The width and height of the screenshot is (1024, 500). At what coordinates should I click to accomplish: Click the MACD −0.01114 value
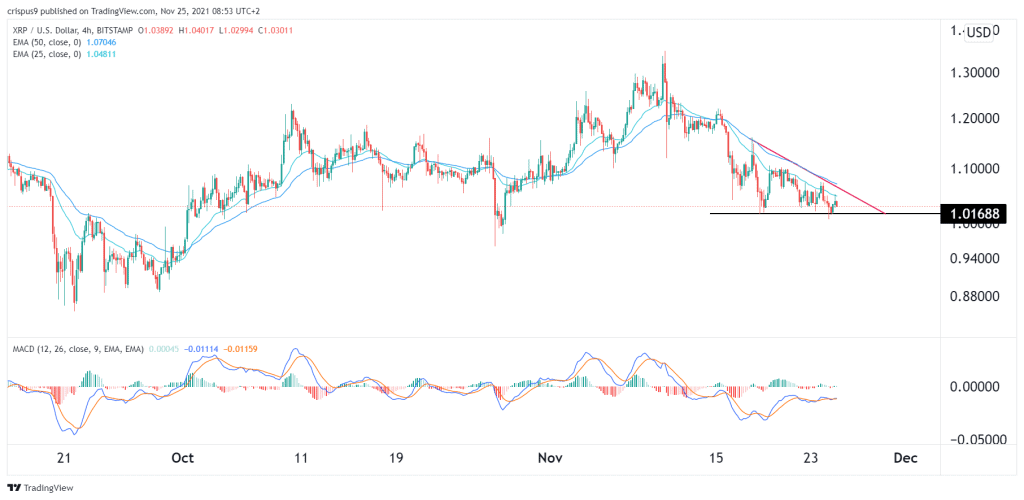click(x=202, y=349)
